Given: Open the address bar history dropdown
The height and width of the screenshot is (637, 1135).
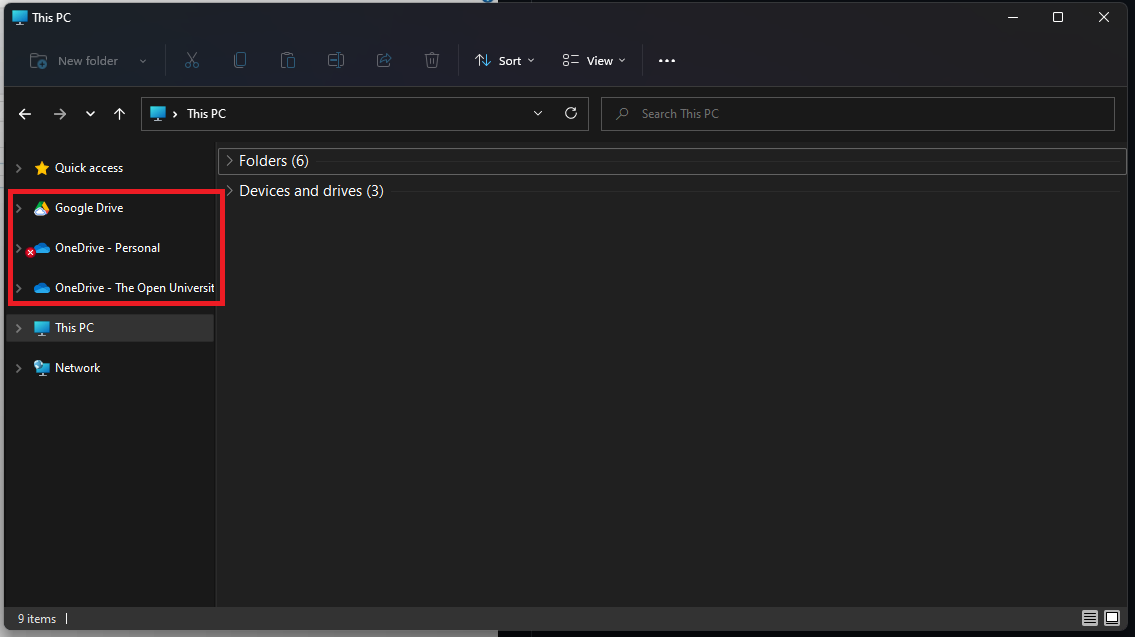Looking at the screenshot, I should tap(537, 113).
